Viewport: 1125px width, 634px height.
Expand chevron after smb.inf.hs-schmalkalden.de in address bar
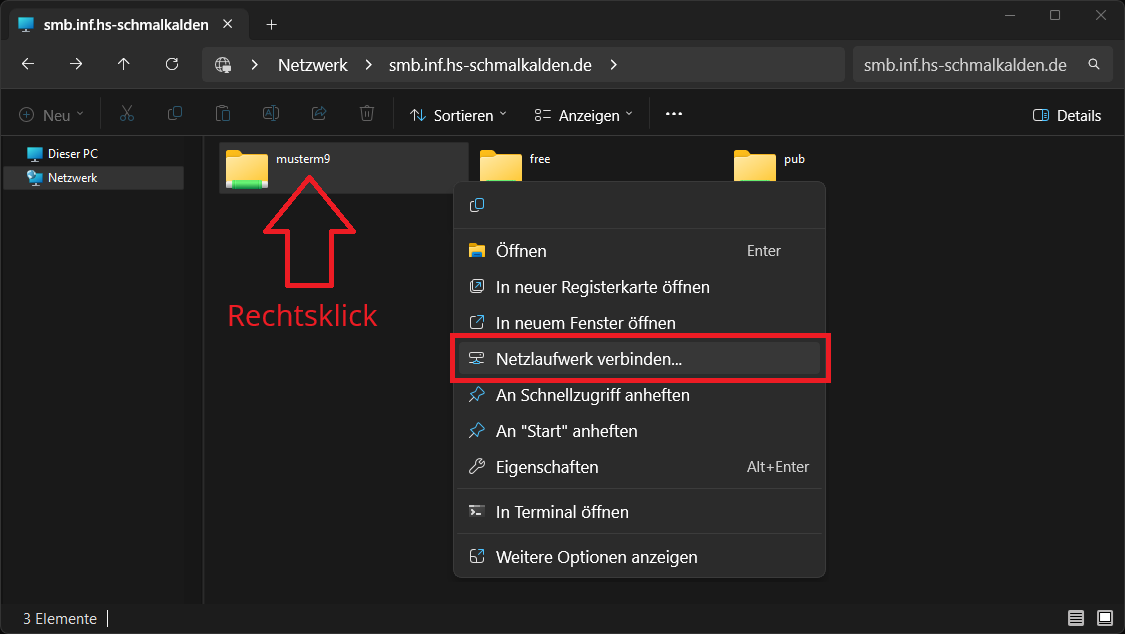point(614,65)
